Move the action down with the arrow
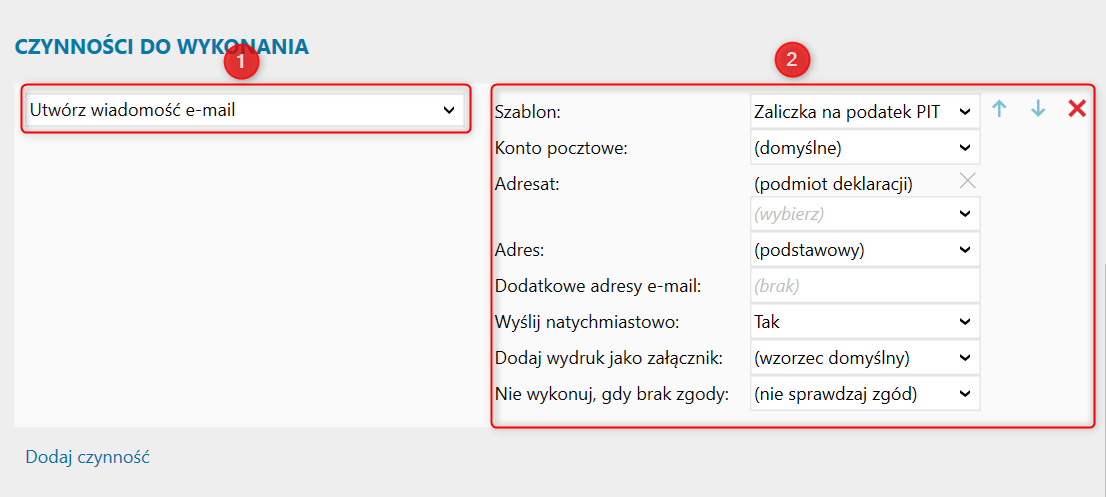The height and width of the screenshot is (497, 1106). [1038, 109]
